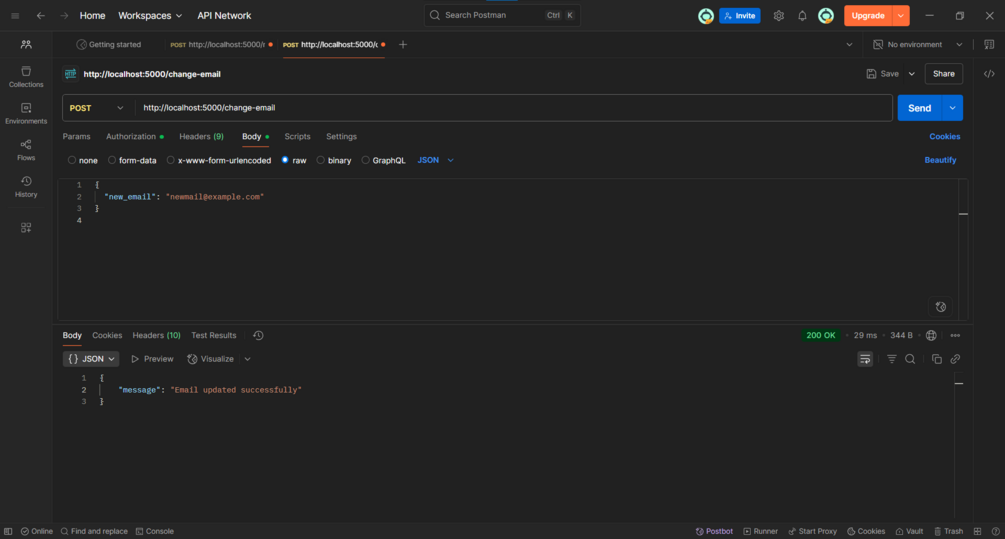Click into the request URL field

pos(513,108)
